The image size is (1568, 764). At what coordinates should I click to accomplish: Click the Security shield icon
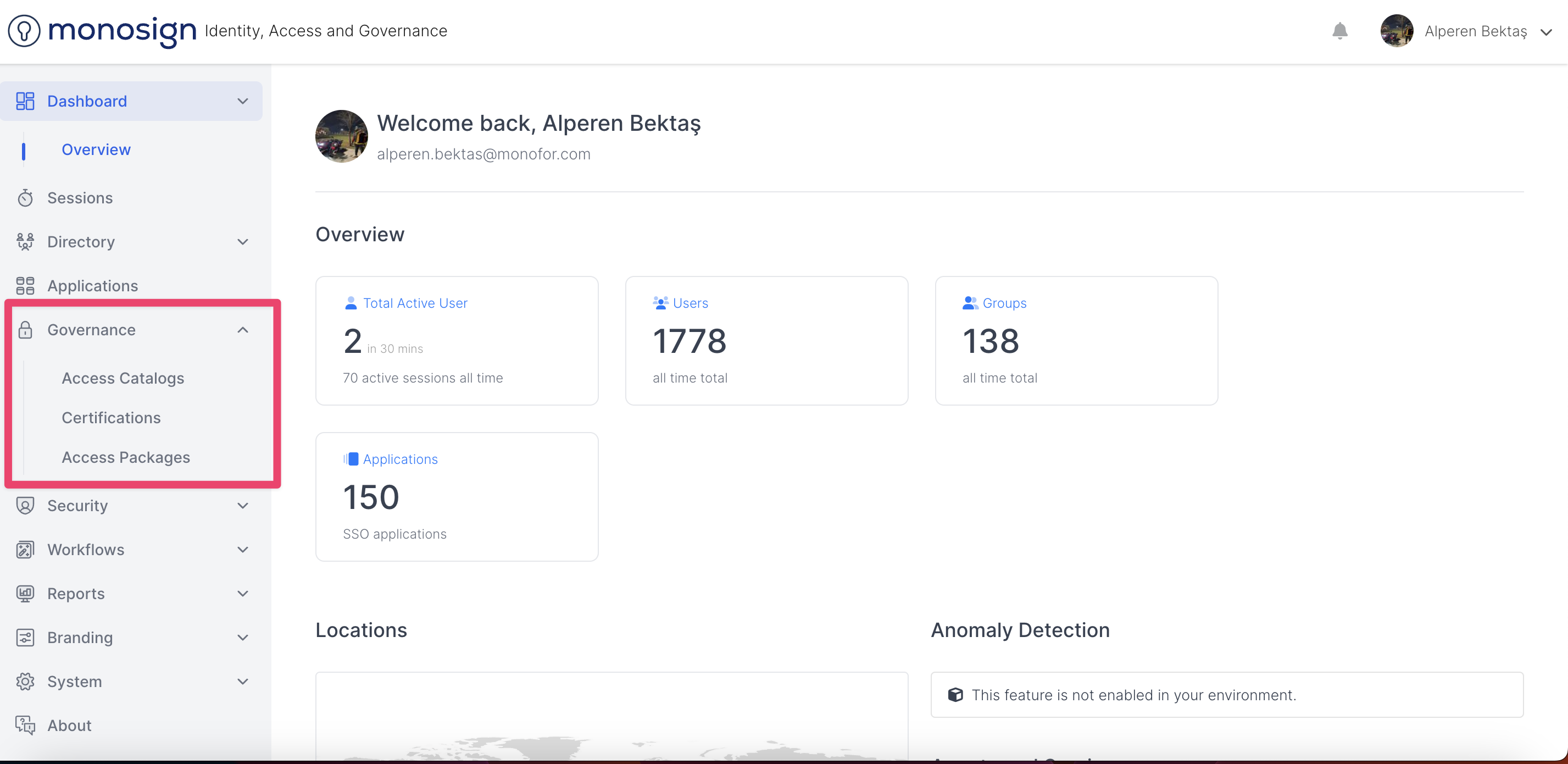(25, 506)
